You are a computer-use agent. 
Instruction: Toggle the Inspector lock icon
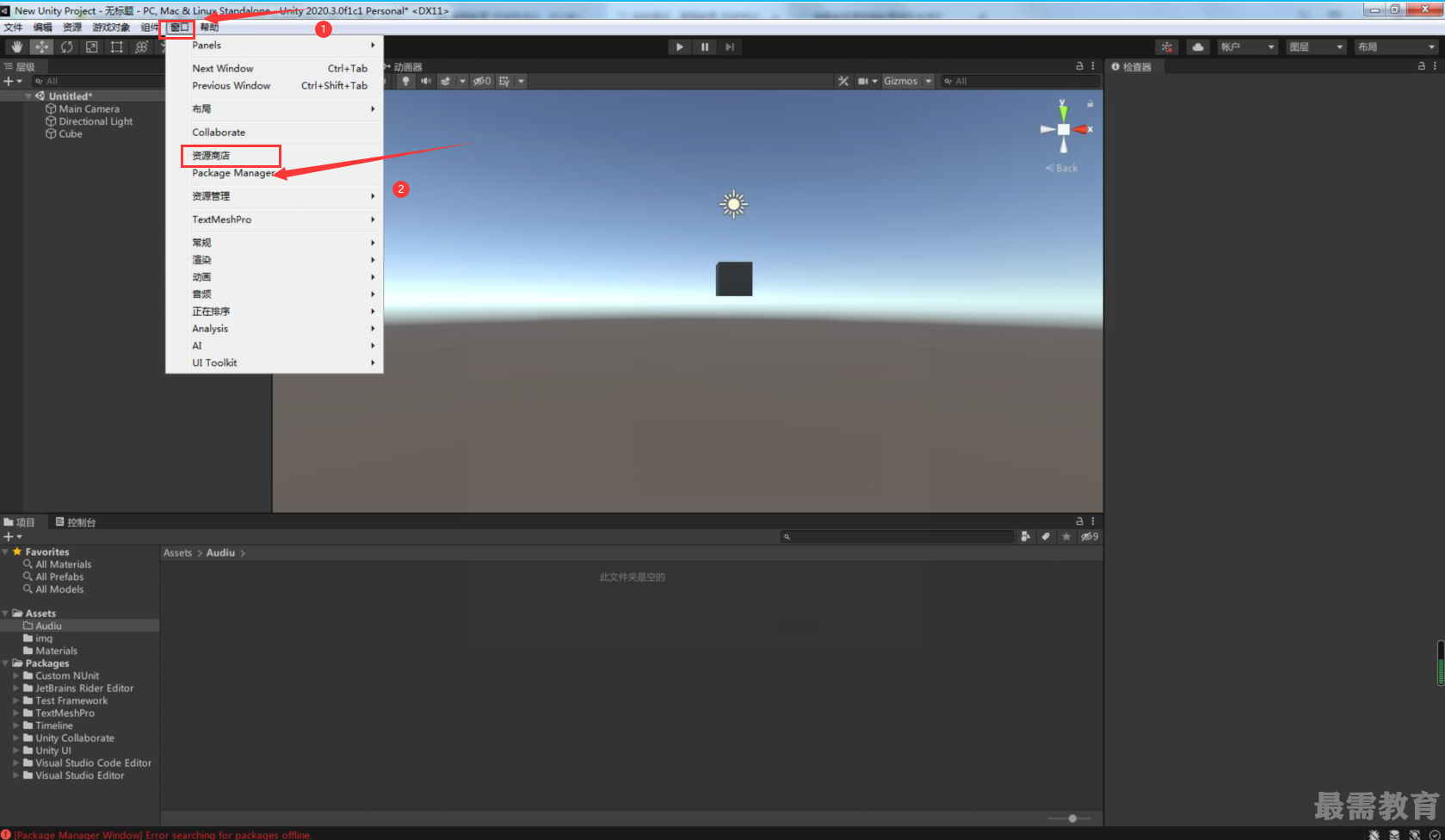(1421, 65)
